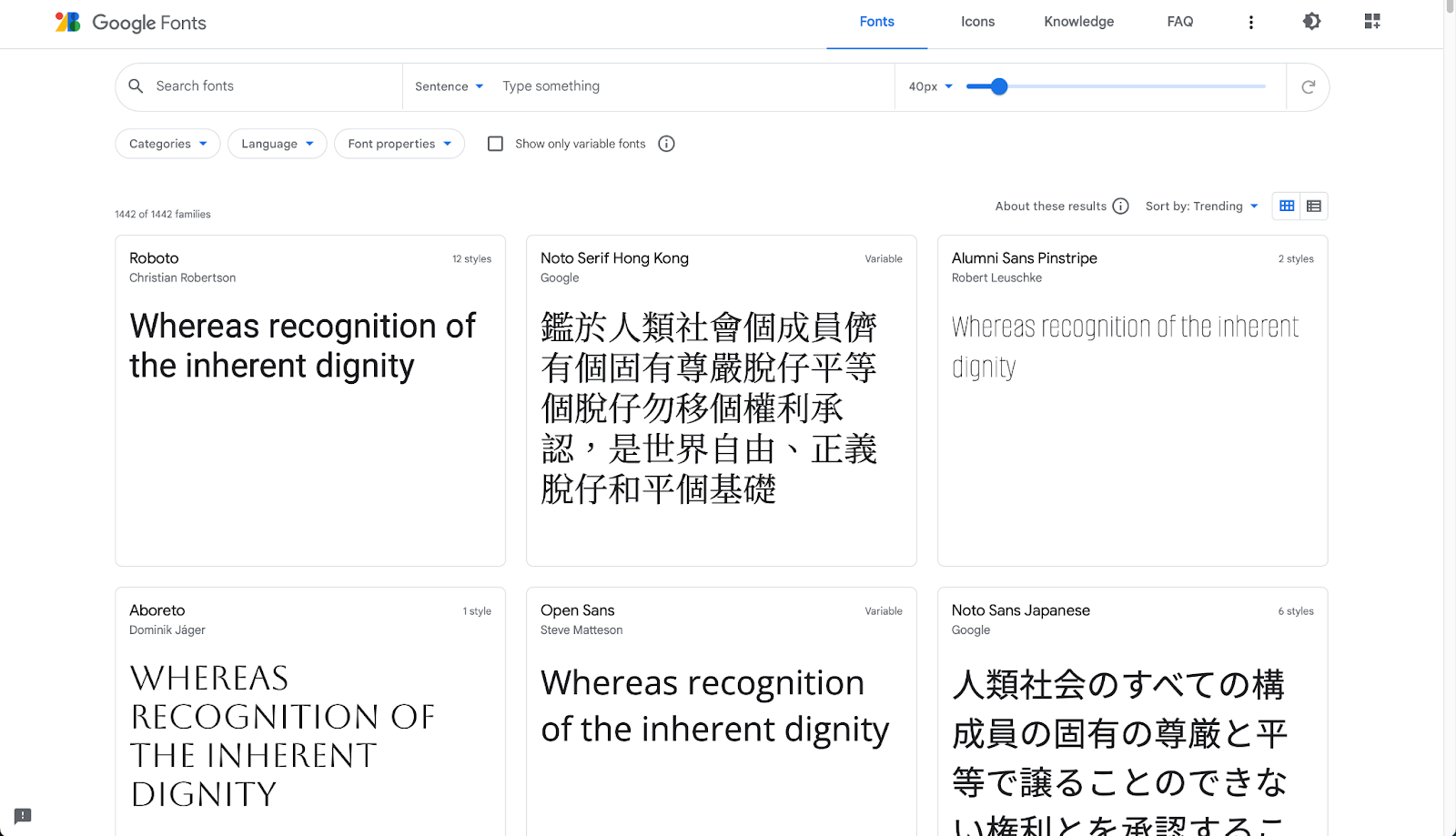Open the Sentence preview type dropdown

point(449,86)
